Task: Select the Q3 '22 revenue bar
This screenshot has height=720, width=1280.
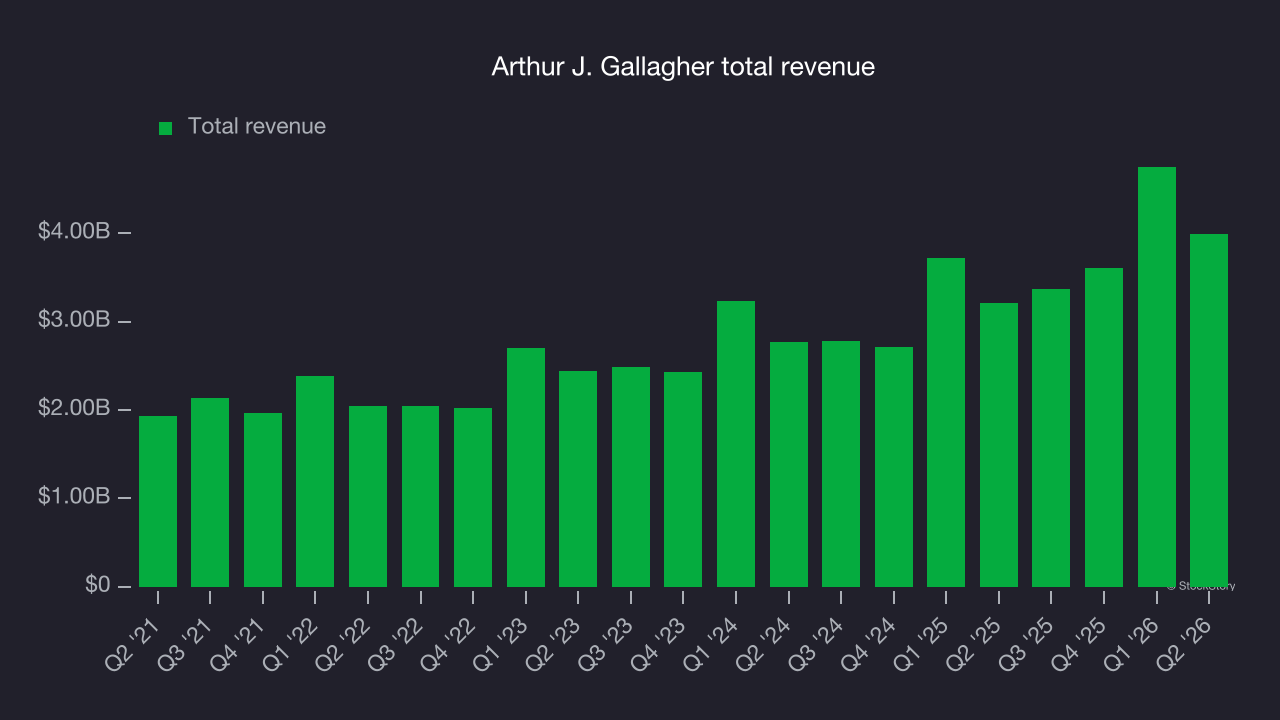Action: coord(421,497)
